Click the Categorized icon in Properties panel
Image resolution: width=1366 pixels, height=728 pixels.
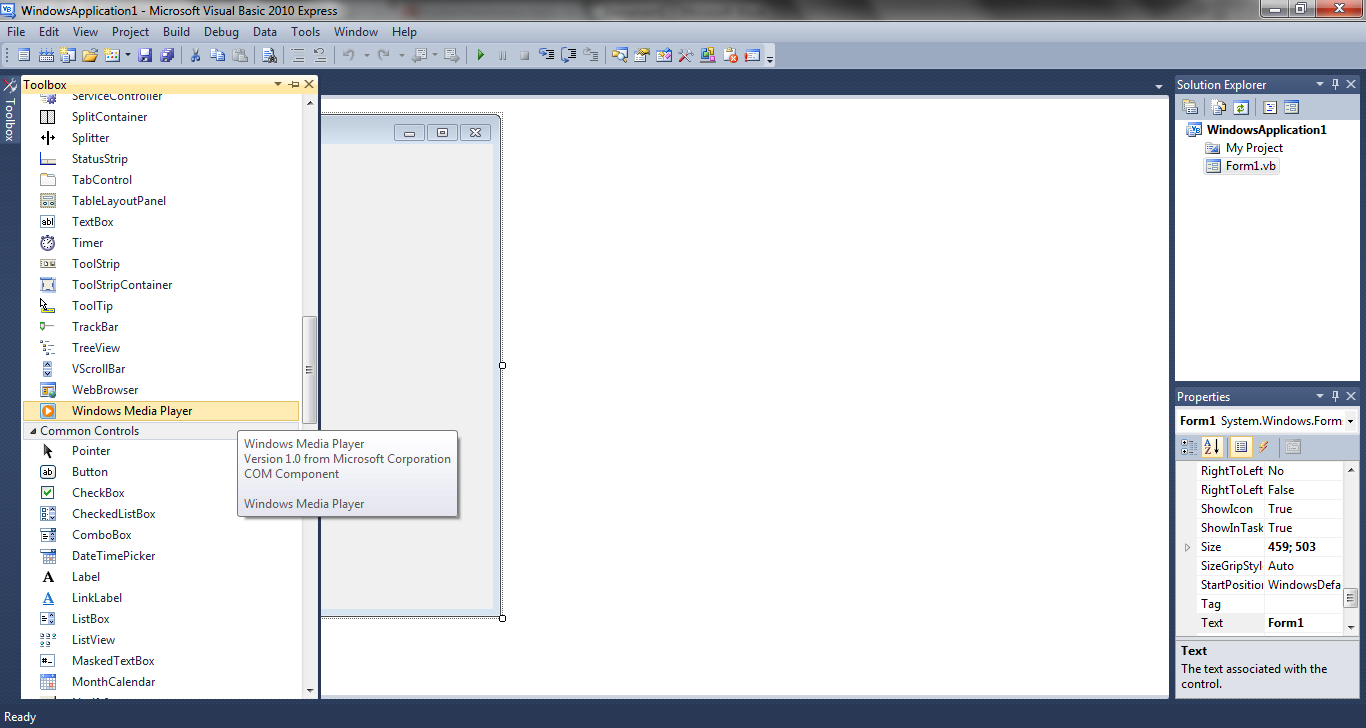(x=1188, y=447)
